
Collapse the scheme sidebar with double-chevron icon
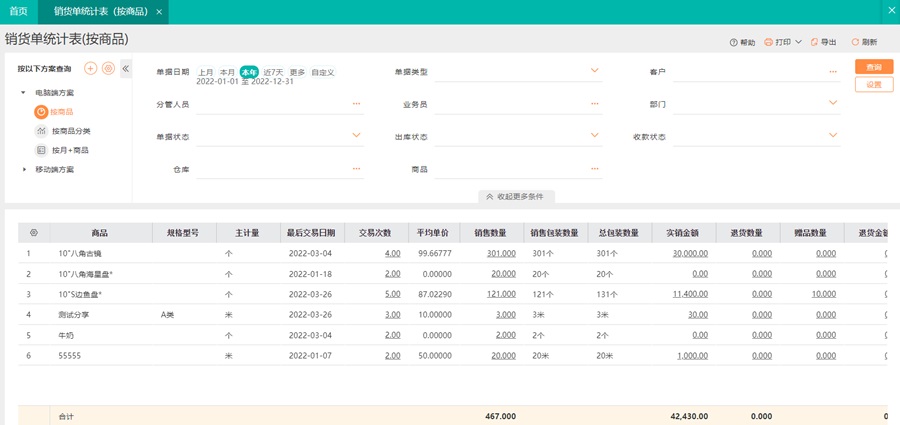coord(126,69)
